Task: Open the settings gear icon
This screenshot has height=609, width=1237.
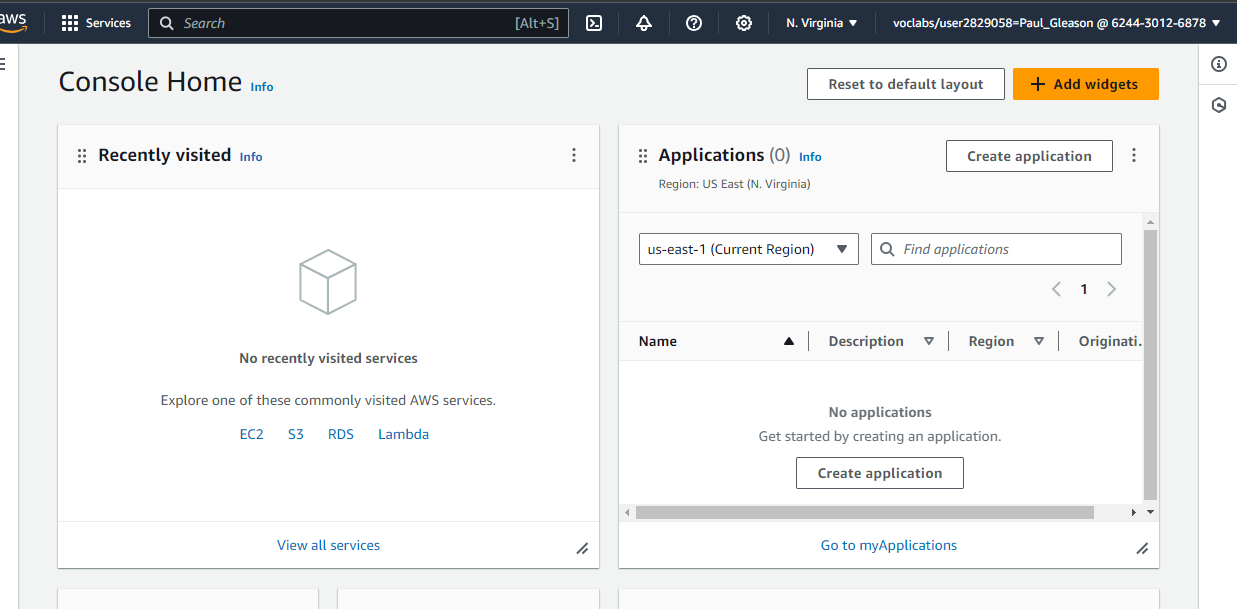Action: click(744, 23)
